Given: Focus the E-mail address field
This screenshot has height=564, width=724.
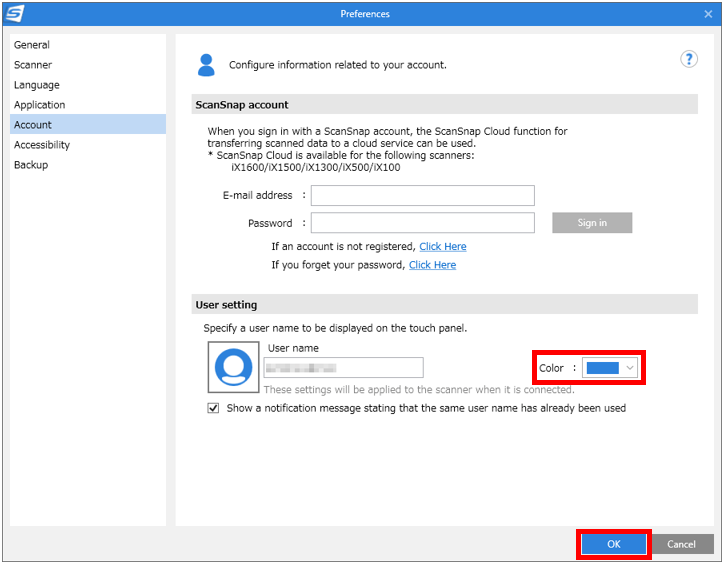Looking at the screenshot, I should tap(422, 195).
